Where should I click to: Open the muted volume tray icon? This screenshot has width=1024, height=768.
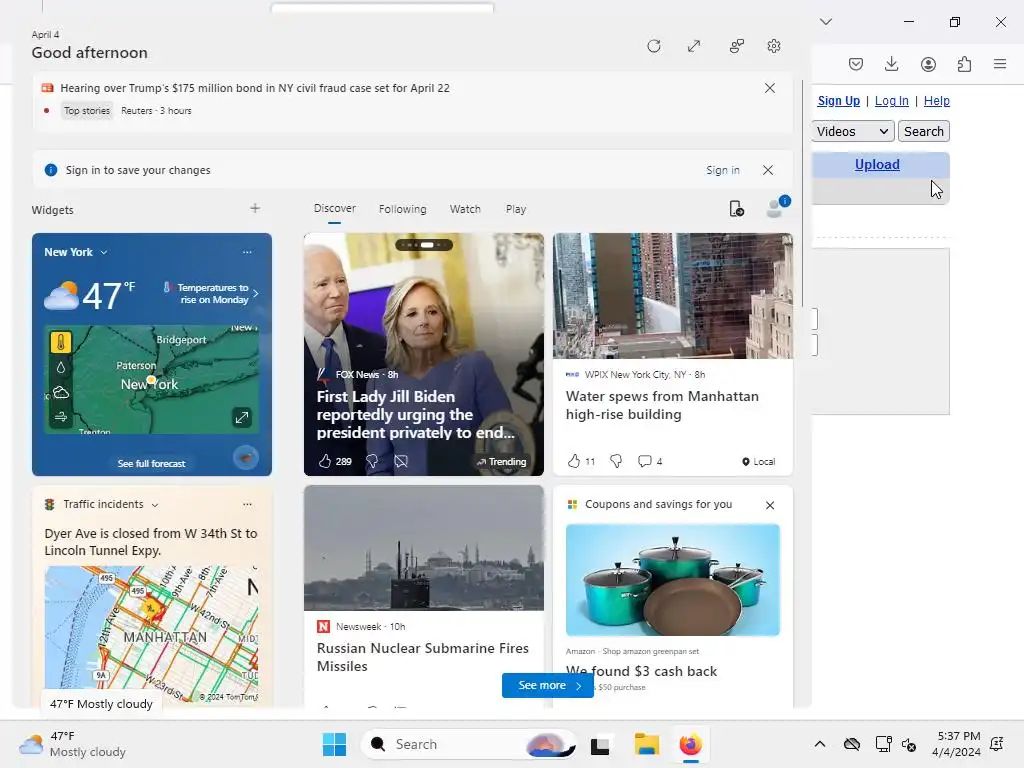point(909,744)
